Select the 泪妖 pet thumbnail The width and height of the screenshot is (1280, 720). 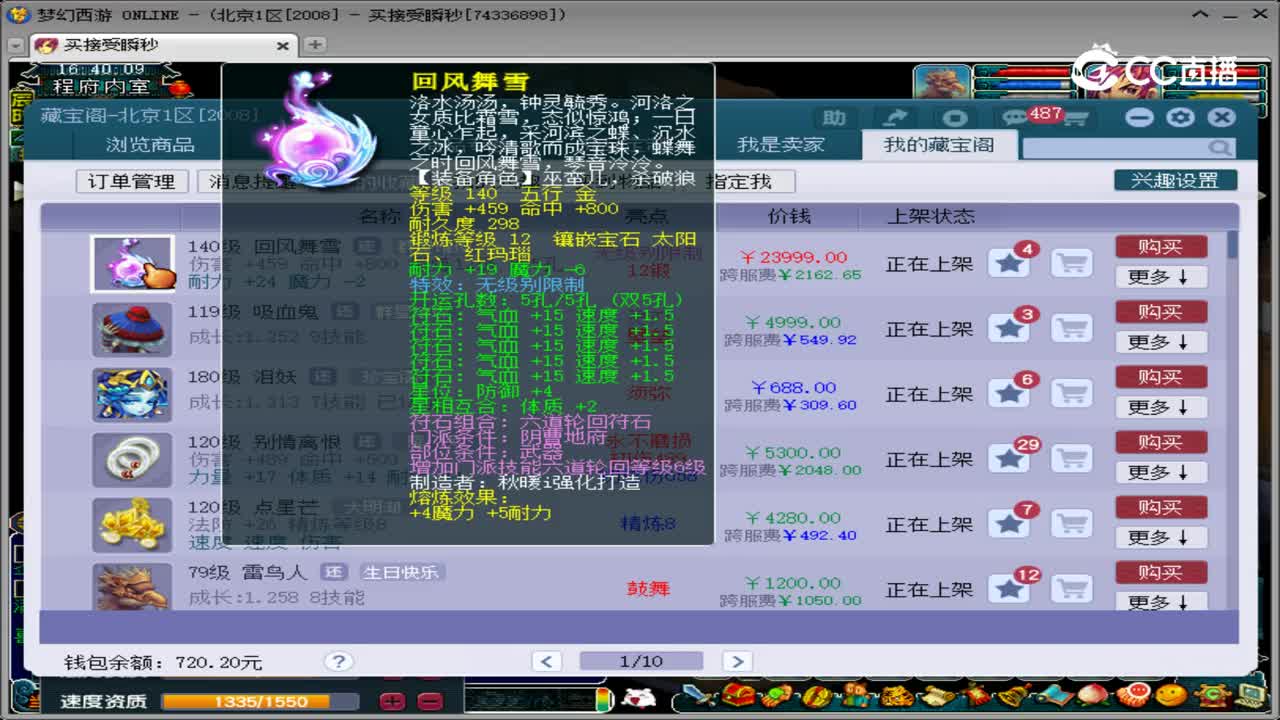133,394
